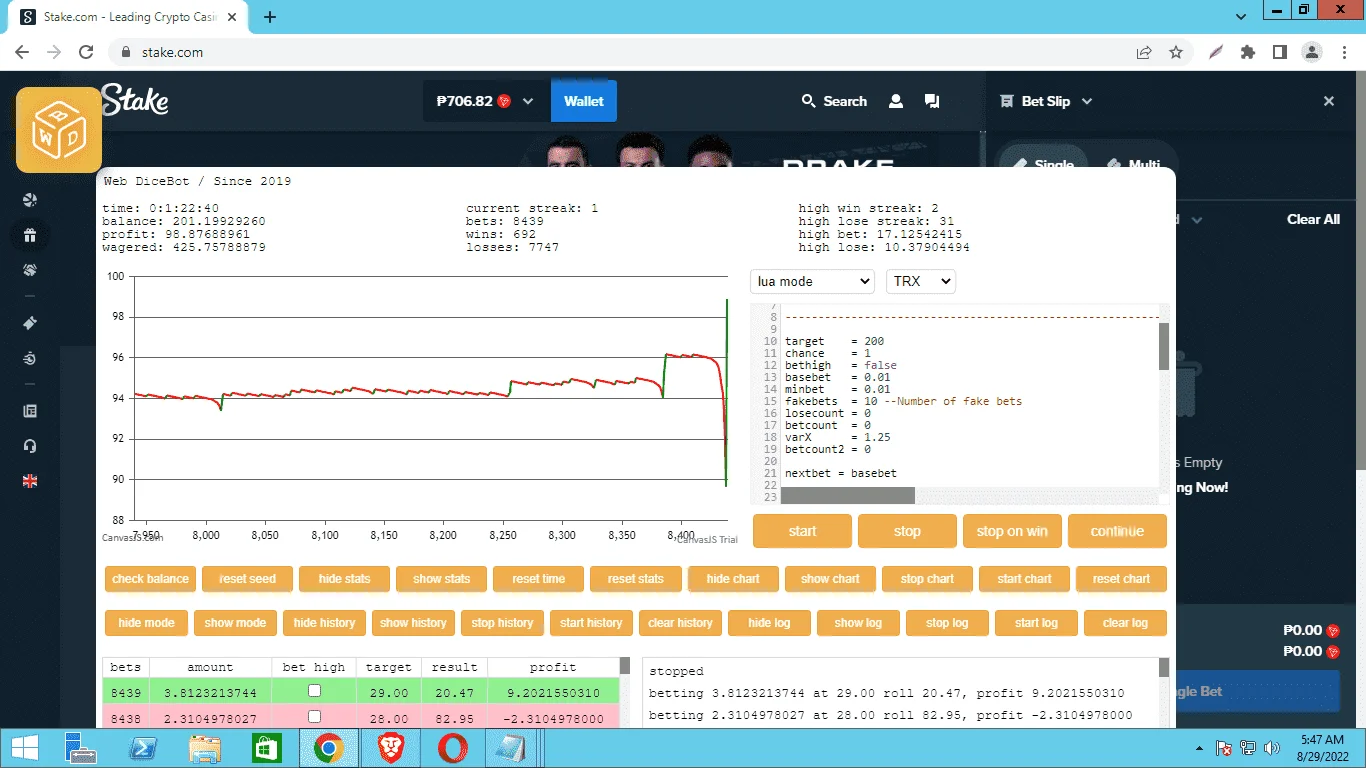Show hidden system tray icons
The image size is (1366, 768).
pos(1198,748)
